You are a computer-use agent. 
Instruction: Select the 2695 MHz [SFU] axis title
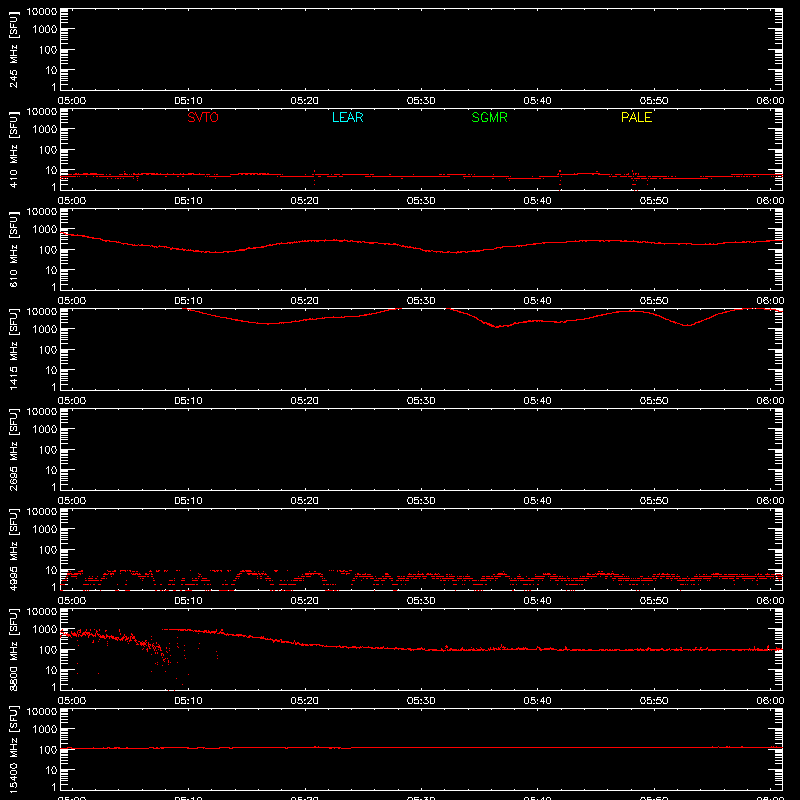click(13, 449)
